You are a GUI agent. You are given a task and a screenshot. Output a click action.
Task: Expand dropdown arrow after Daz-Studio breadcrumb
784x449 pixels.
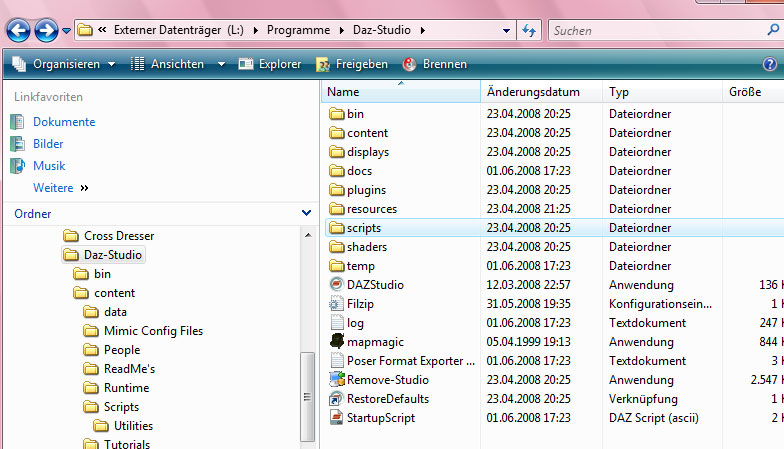(x=423, y=30)
